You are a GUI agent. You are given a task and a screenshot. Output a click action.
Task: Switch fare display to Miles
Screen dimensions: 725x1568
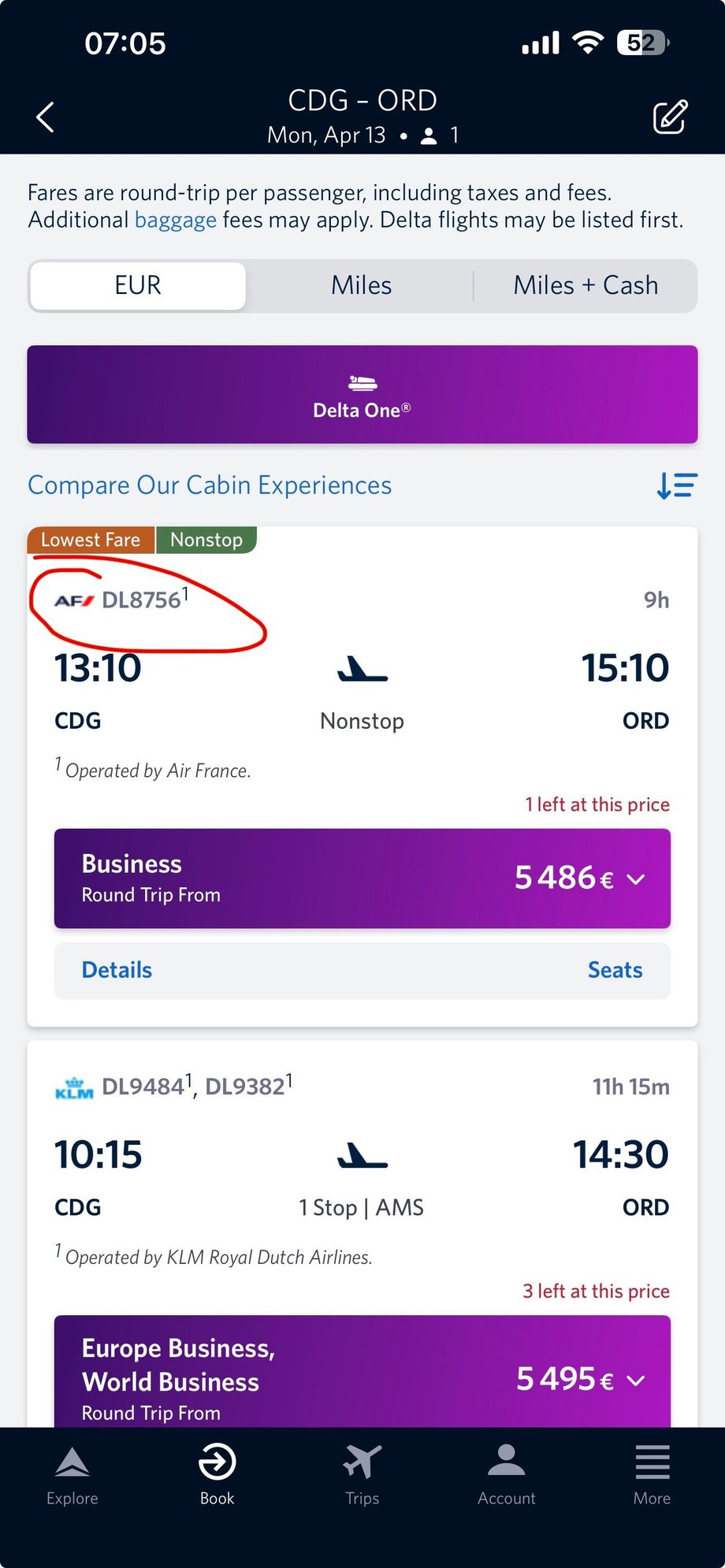(x=361, y=285)
